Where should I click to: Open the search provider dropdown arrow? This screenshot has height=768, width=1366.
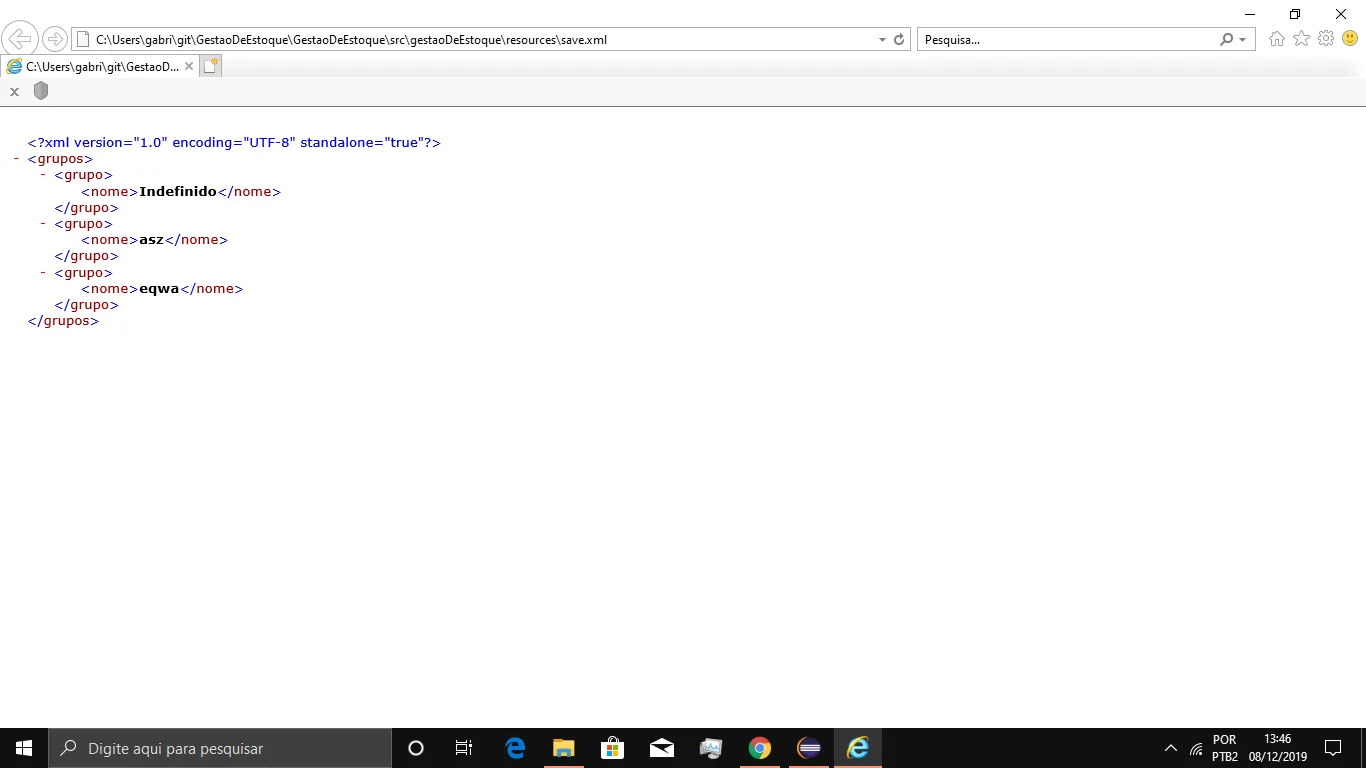1242,40
